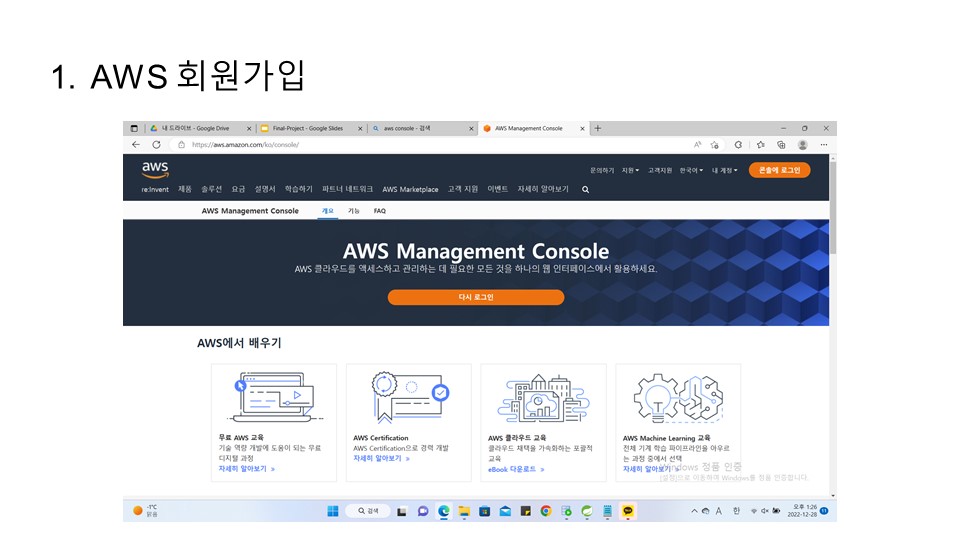Click the browser back arrow
This screenshot has width=960, height=540.
tap(136, 144)
